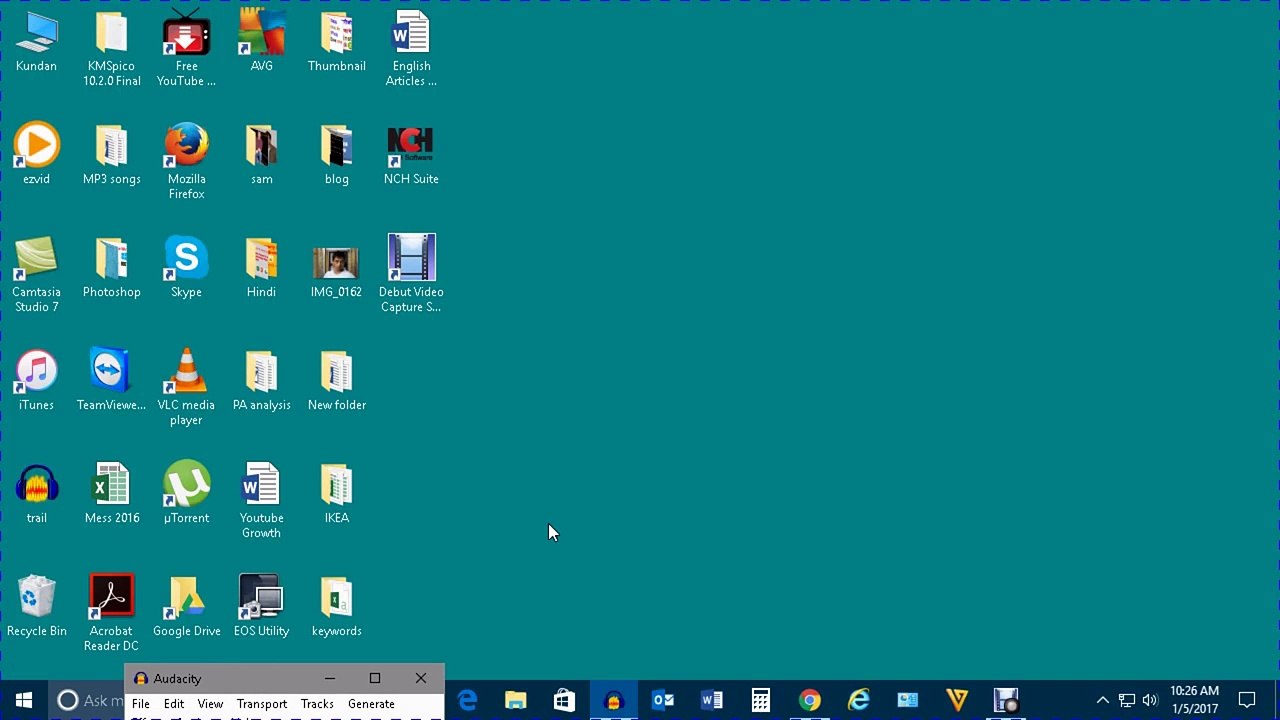Open Calculator from taskbar
1280x720 pixels.
761,700
